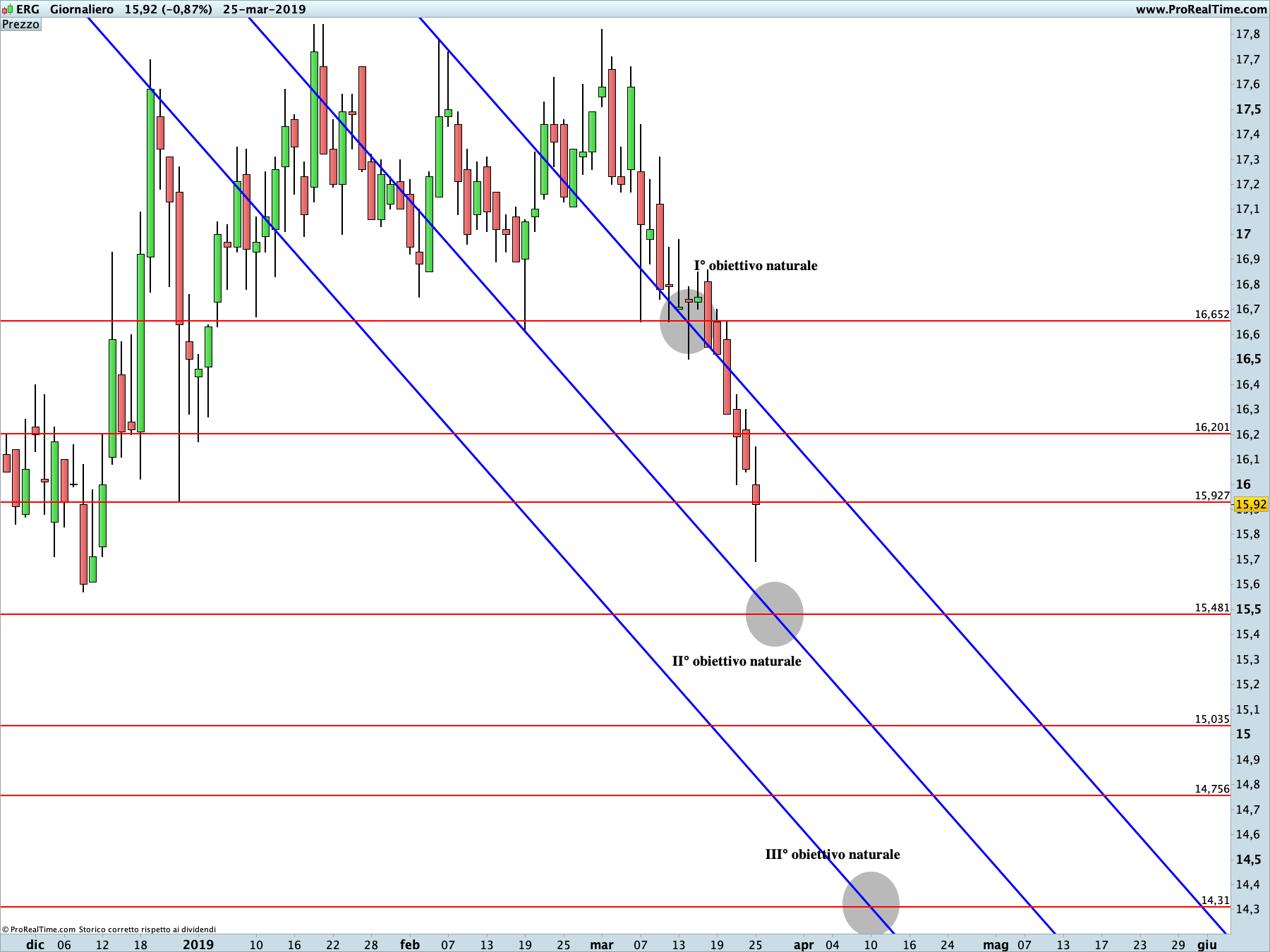
Task: Select the 'II° obiettivo naturale' annotation
Action: (737, 661)
